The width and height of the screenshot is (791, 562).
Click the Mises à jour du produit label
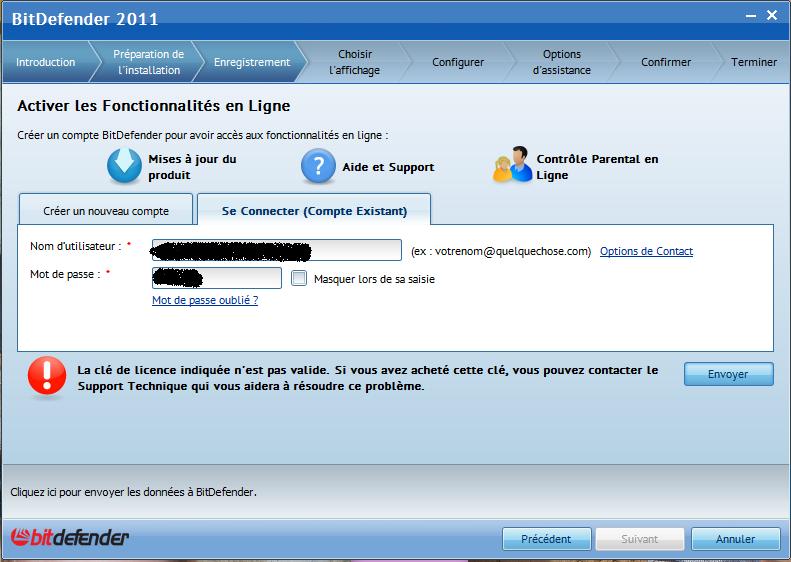coord(192,167)
